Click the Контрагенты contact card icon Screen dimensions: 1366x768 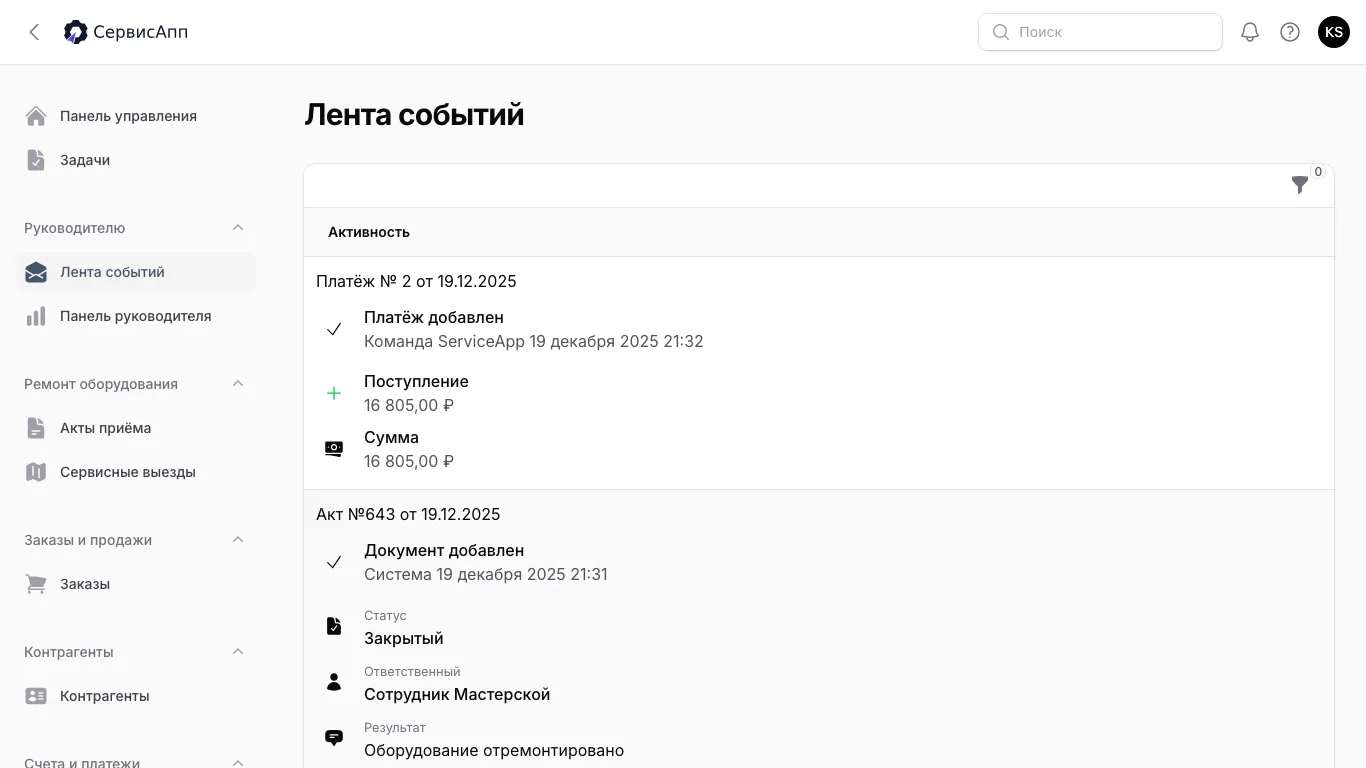pyautogui.click(x=36, y=696)
